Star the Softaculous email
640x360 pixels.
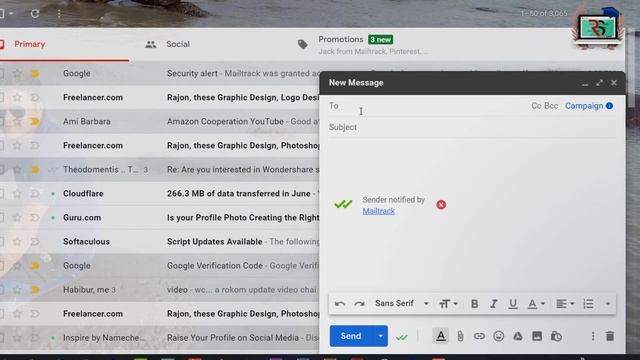pyautogui.click(x=17, y=242)
